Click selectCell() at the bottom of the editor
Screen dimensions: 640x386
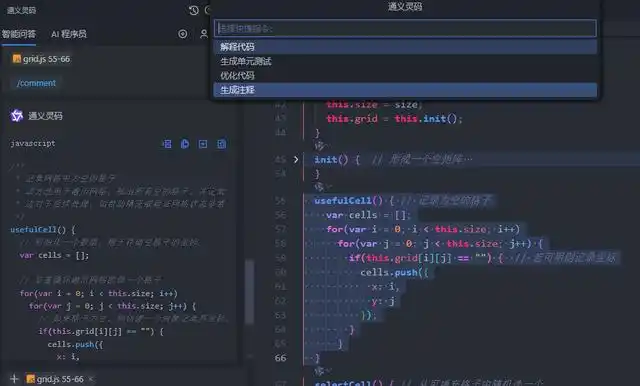(349, 383)
